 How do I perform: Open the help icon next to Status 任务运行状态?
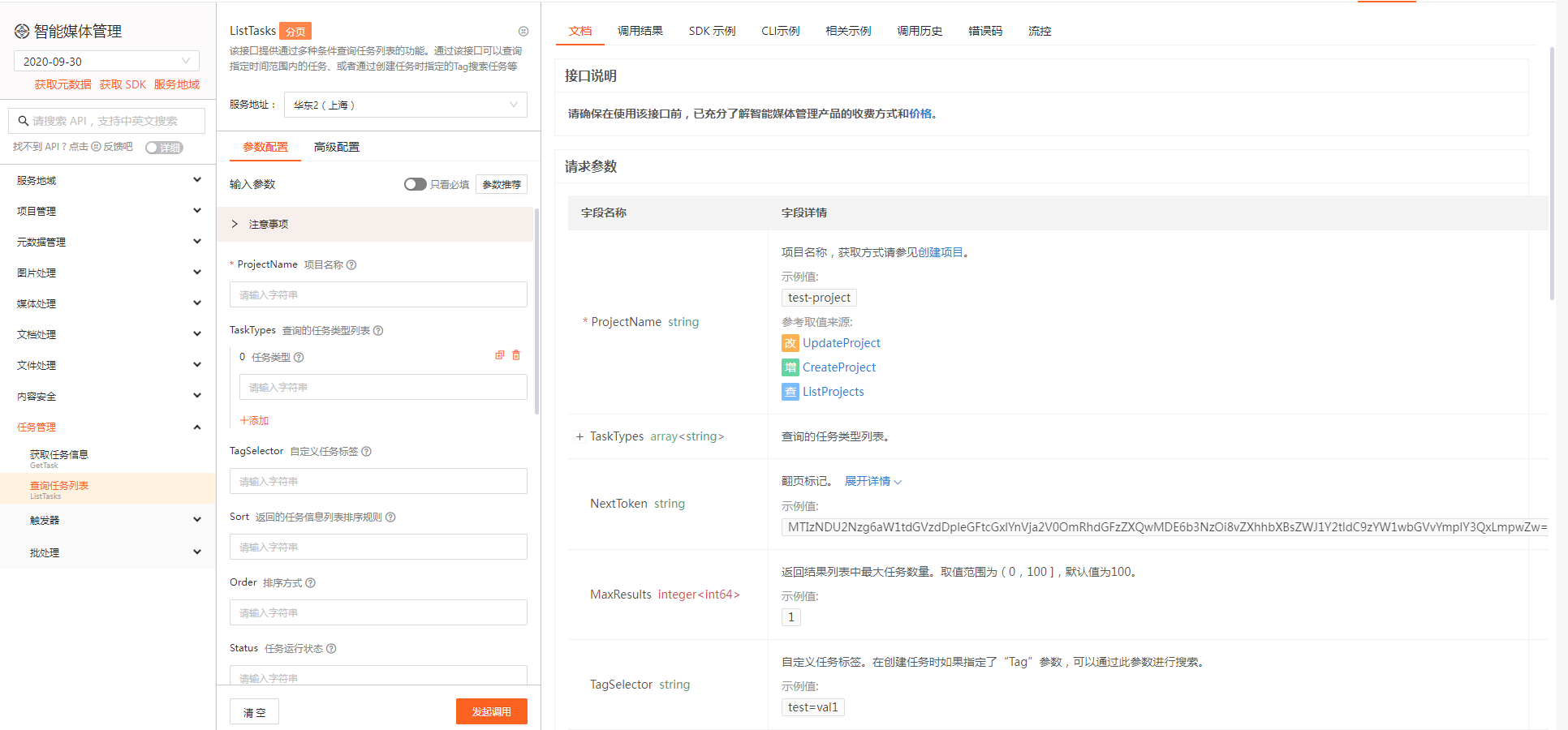(331, 648)
